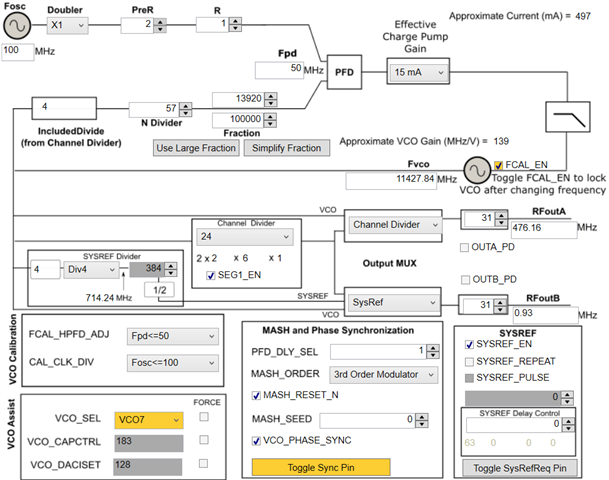Open FCAL_HPFD_ADJ dropdown

[172, 336]
